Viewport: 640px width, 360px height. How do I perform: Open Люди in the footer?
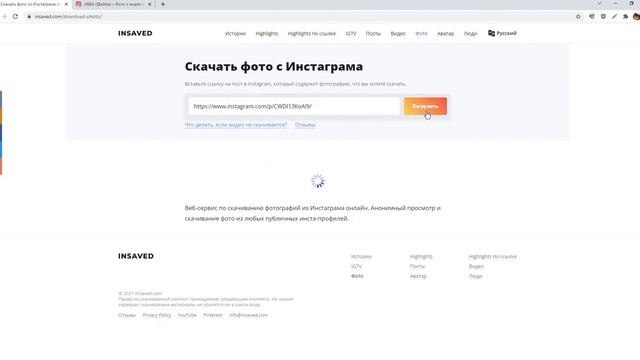475,276
